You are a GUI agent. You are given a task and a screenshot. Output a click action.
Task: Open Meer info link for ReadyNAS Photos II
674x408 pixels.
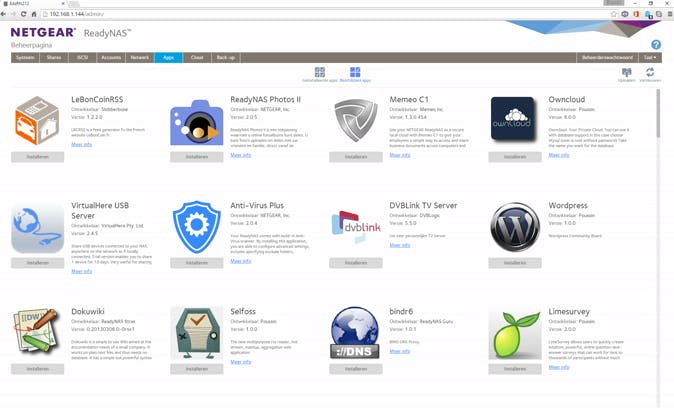click(241, 155)
